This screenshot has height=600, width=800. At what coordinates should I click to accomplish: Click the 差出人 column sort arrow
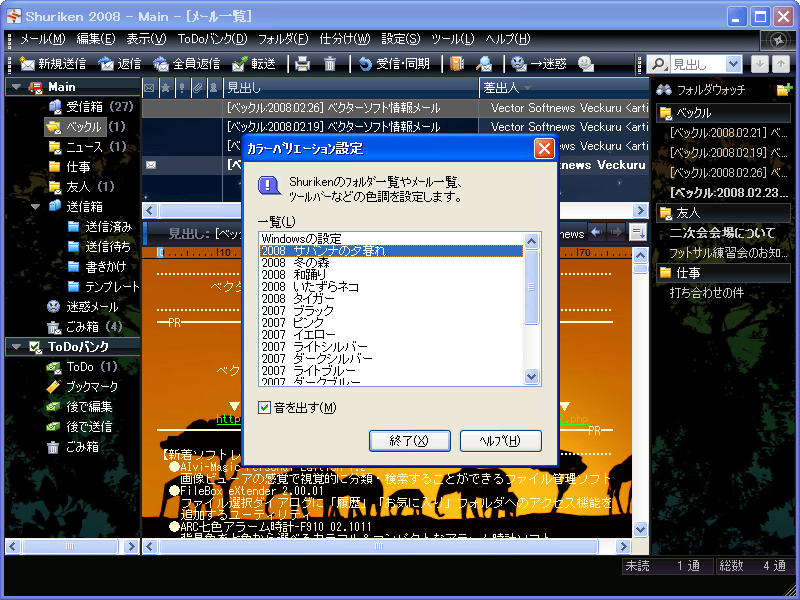(528, 88)
